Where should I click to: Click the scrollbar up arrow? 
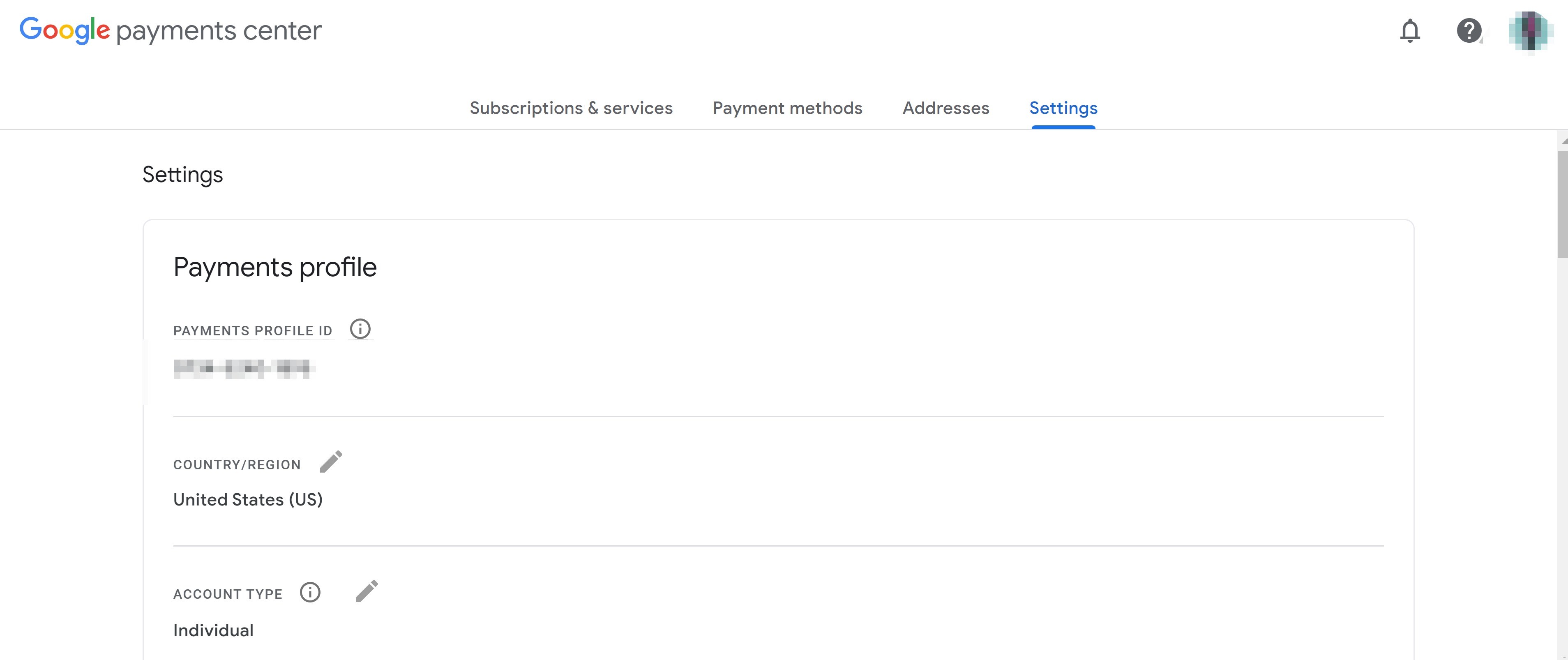click(1563, 141)
